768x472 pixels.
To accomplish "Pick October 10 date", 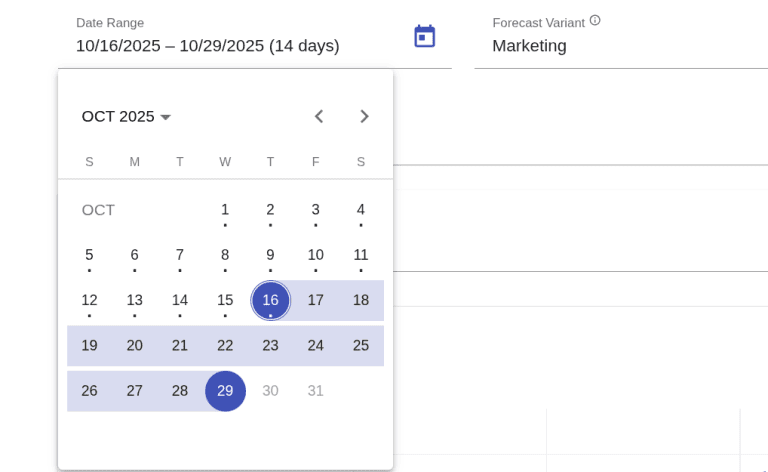I will pos(315,255).
